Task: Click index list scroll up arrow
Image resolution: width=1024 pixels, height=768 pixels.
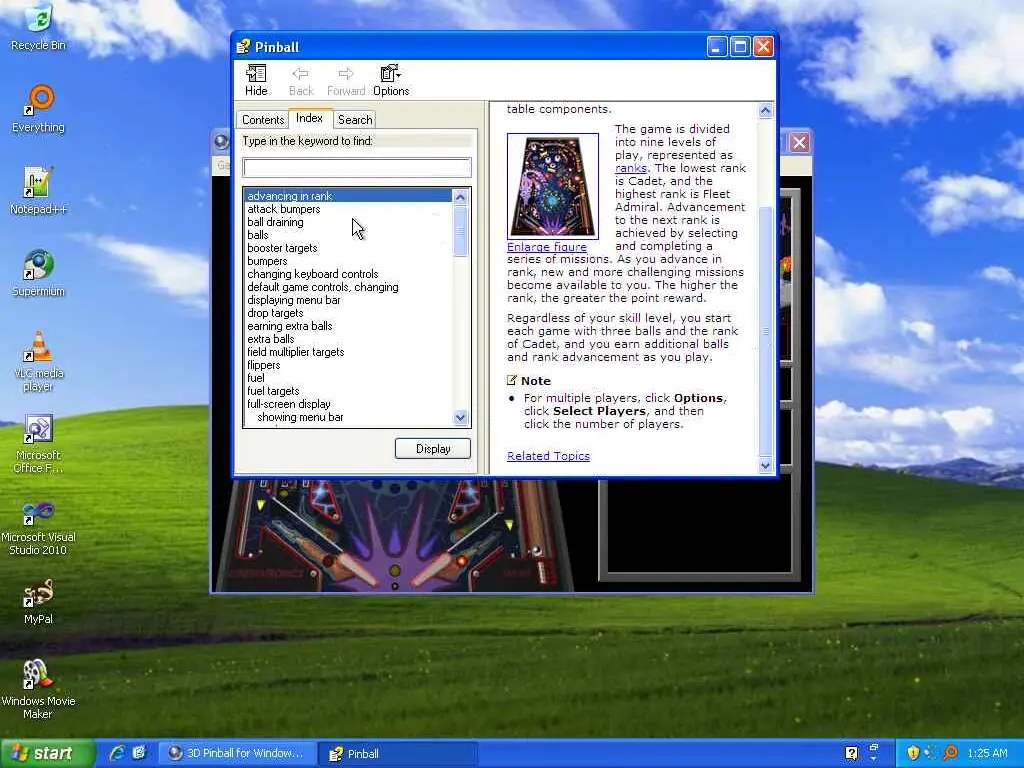Action: (x=460, y=197)
